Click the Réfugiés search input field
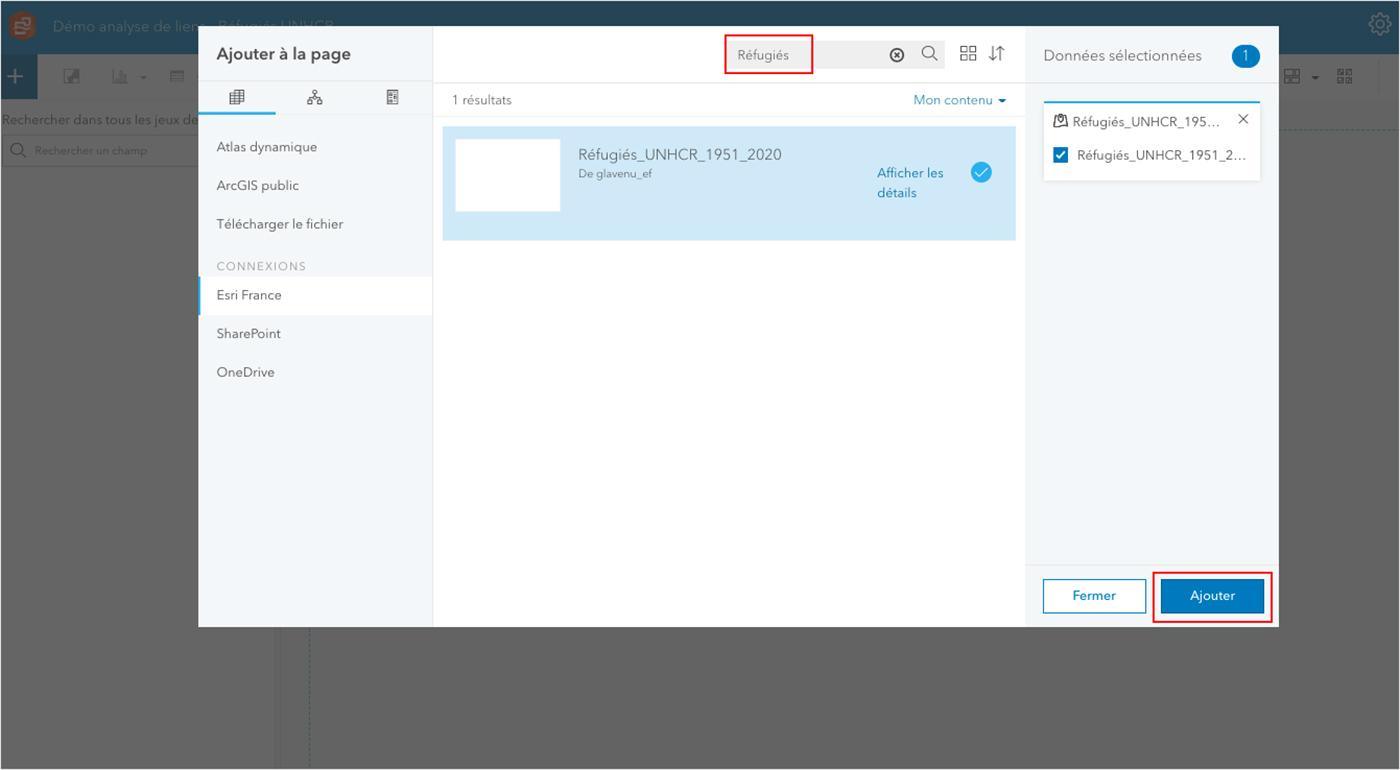1400x770 pixels. (806, 55)
